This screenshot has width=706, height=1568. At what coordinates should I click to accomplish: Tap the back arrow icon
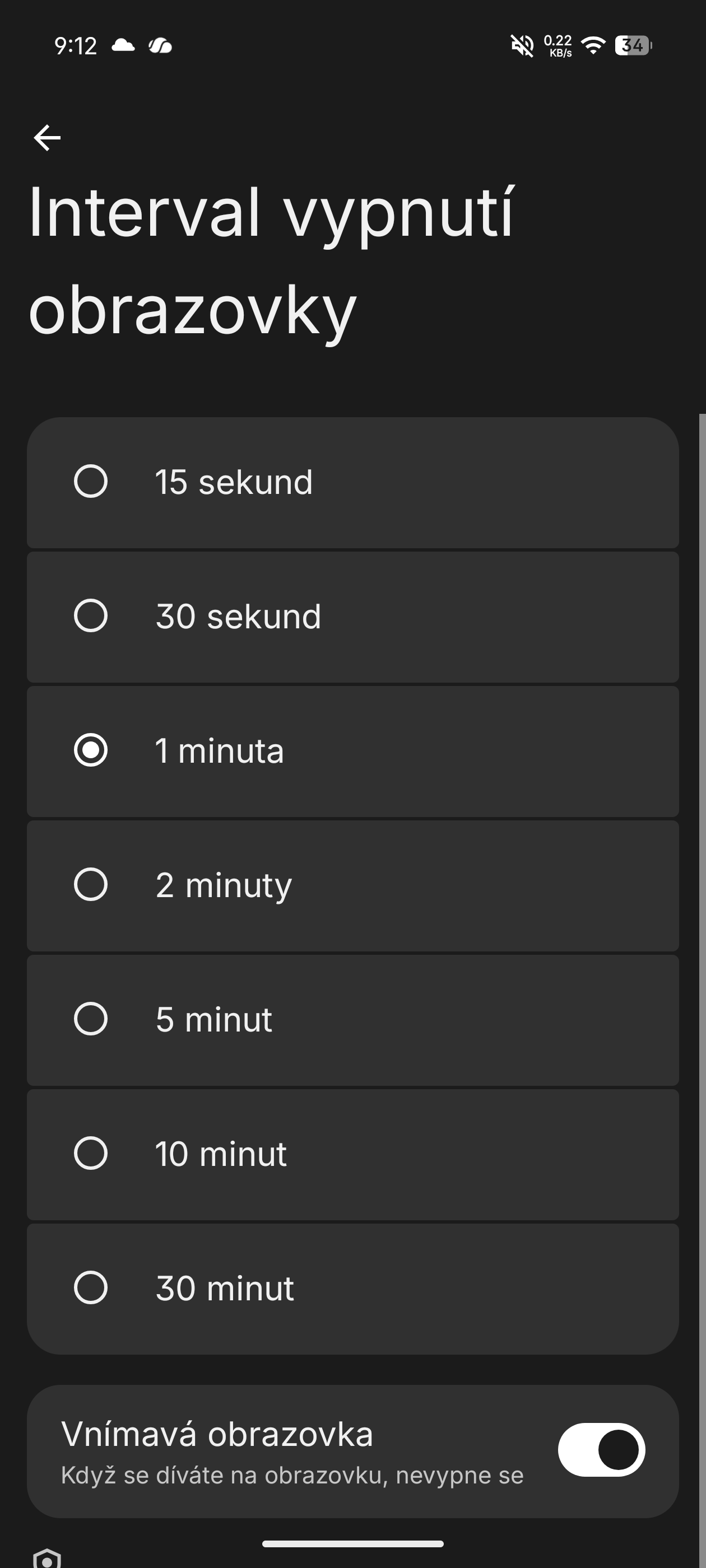tap(47, 138)
